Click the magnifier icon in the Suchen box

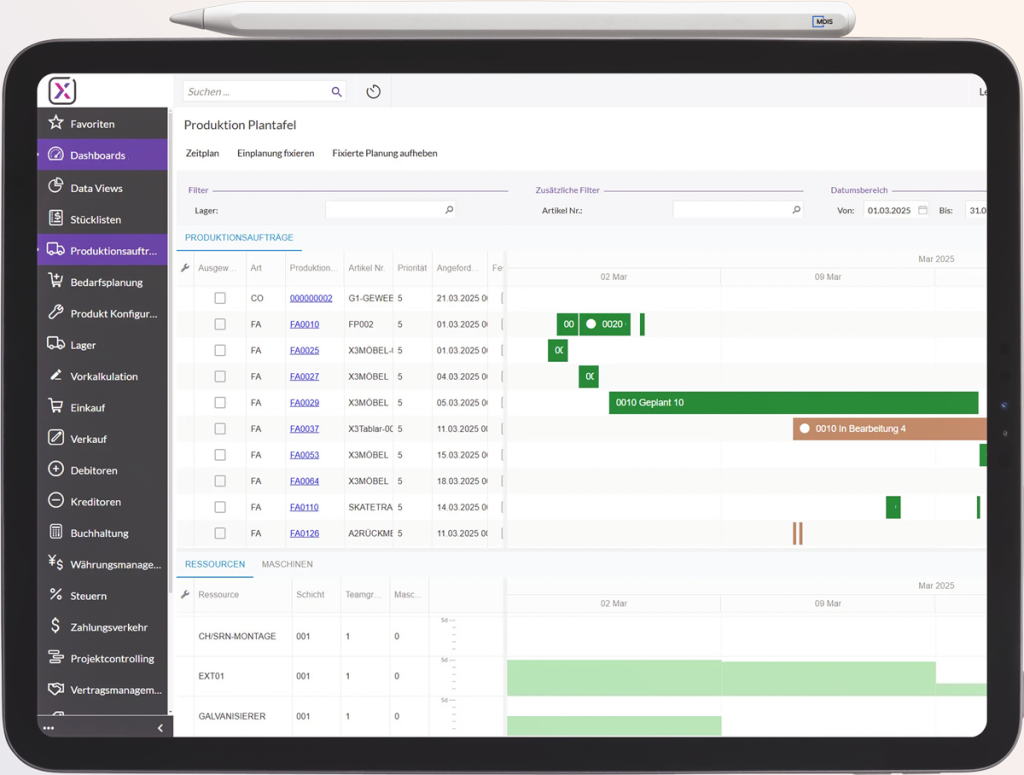336,92
